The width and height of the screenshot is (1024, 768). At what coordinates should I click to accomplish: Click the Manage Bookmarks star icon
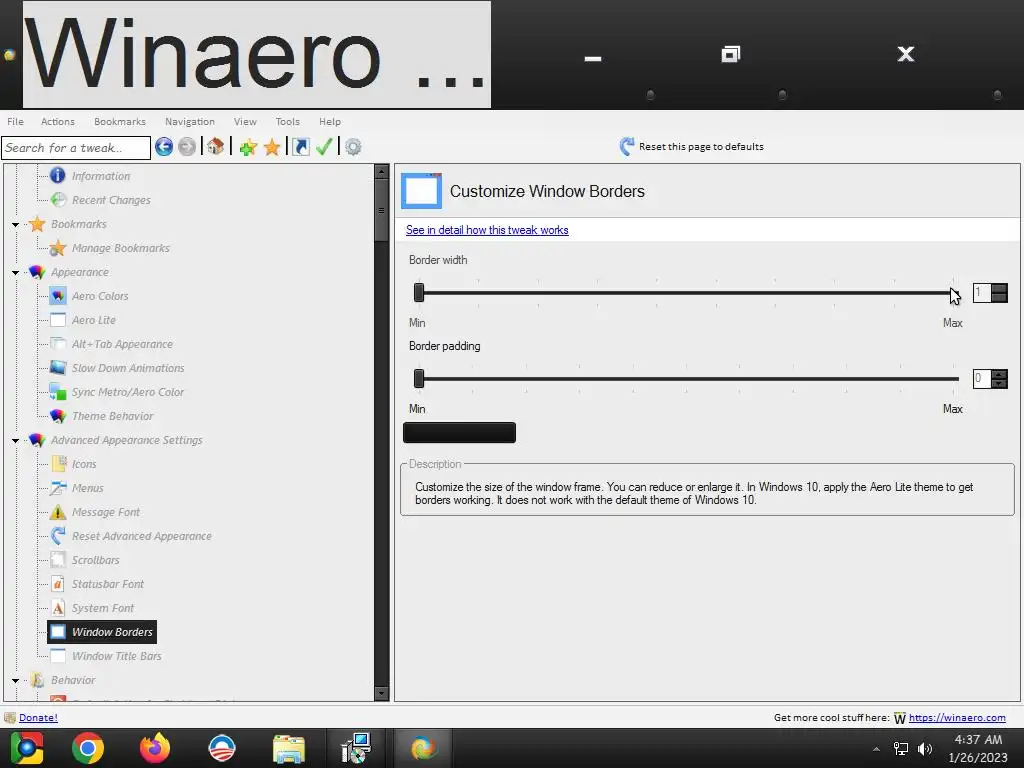[57, 248]
